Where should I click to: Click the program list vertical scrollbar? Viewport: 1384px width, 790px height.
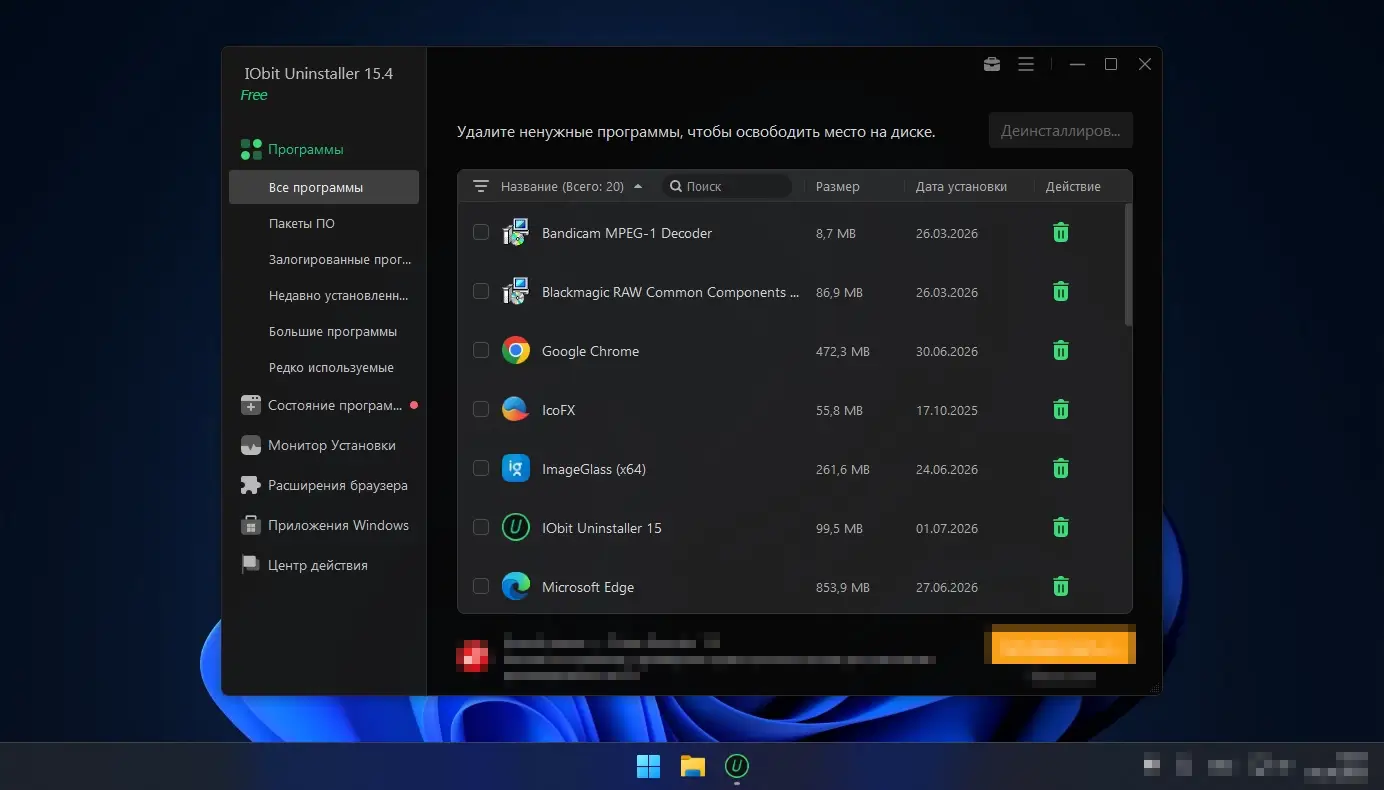pyautogui.click(x=1128, y=265)
